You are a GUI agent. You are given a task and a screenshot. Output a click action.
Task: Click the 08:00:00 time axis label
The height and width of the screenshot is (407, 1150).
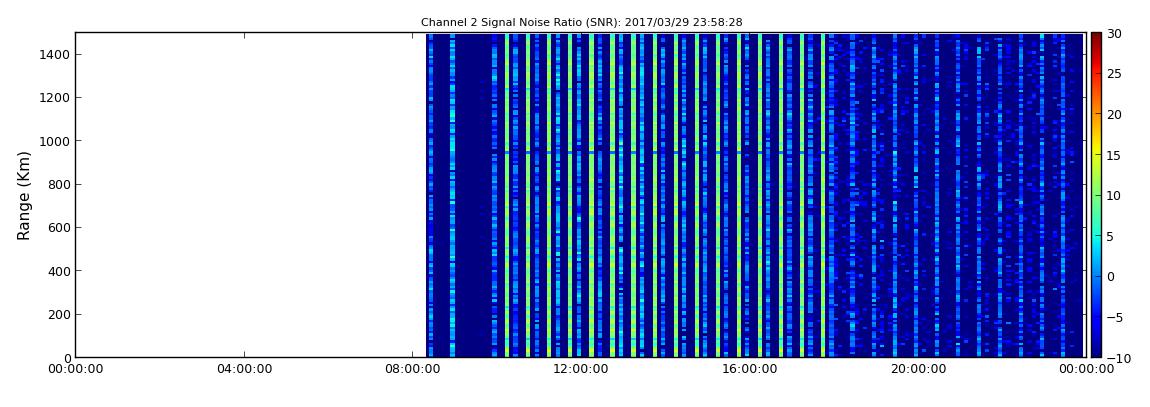[x=412, y=369]
